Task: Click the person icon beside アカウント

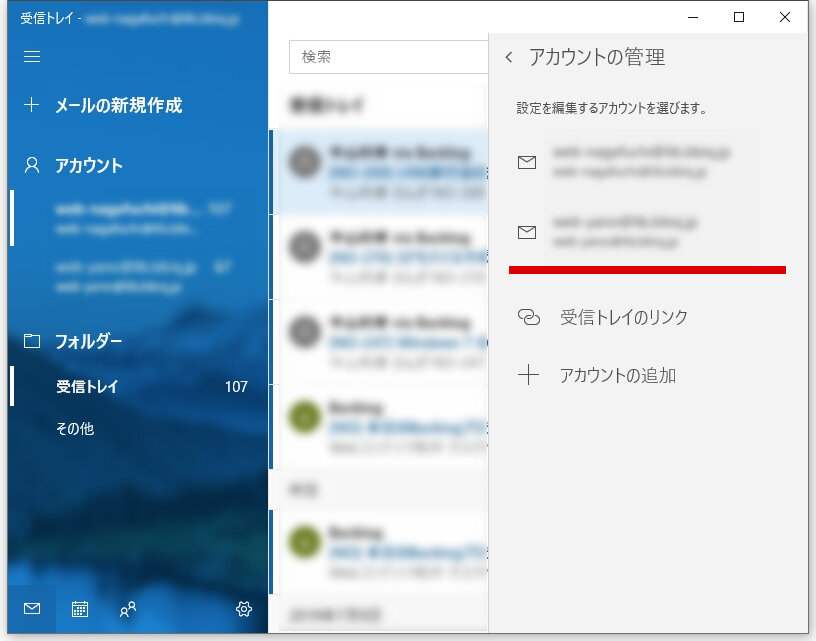Action: click(32, 165)
